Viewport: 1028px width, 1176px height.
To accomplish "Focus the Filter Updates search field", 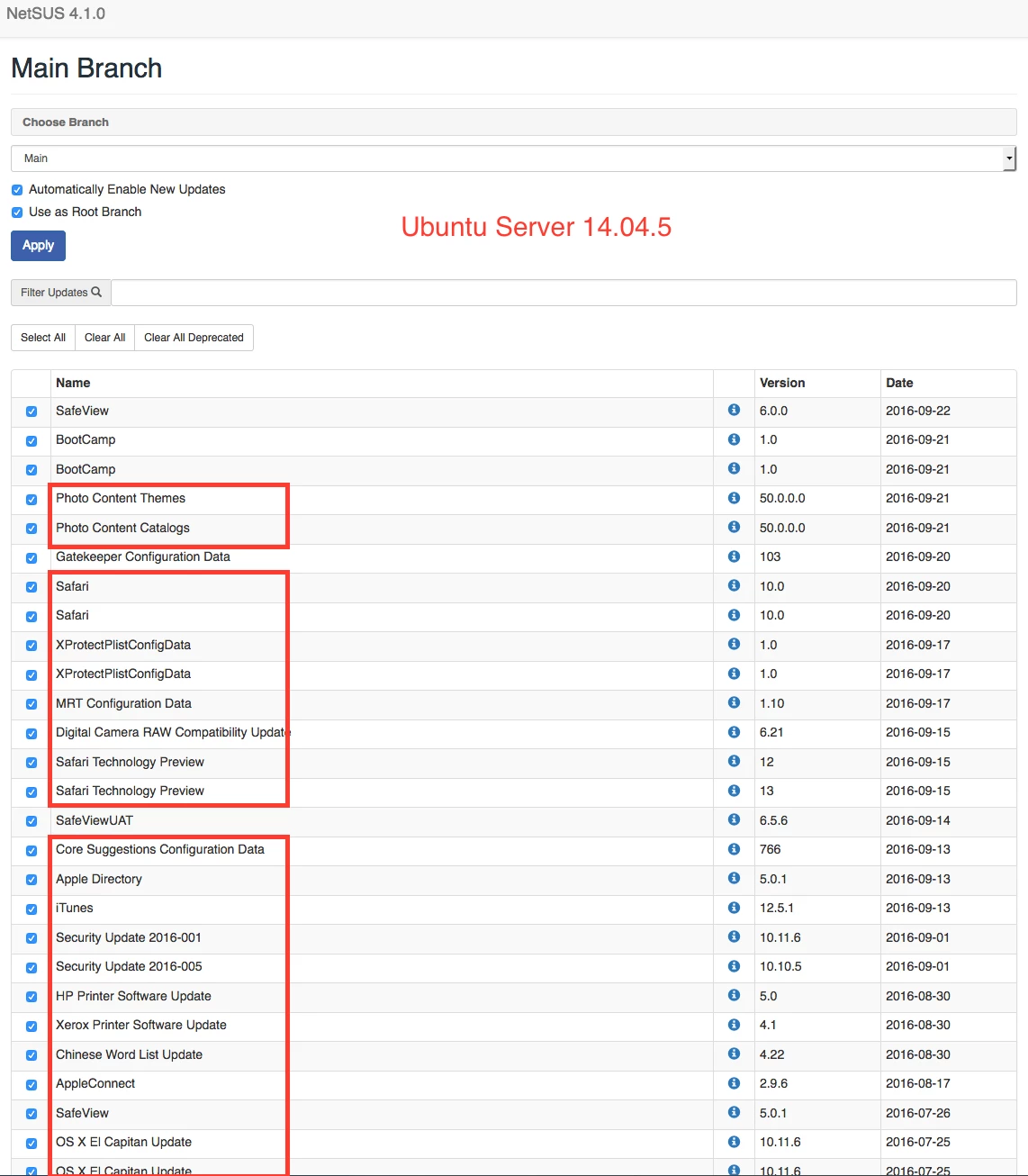I will (x=564, y=293).
